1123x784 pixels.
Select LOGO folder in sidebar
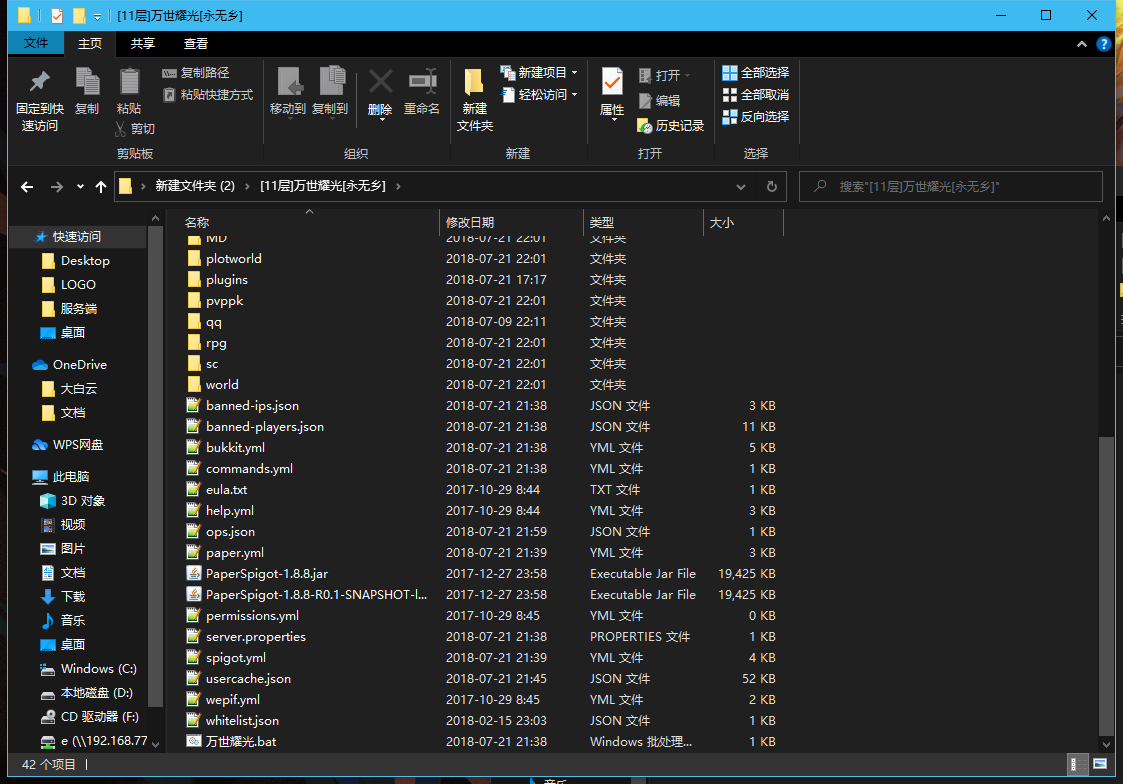point(78,285)
